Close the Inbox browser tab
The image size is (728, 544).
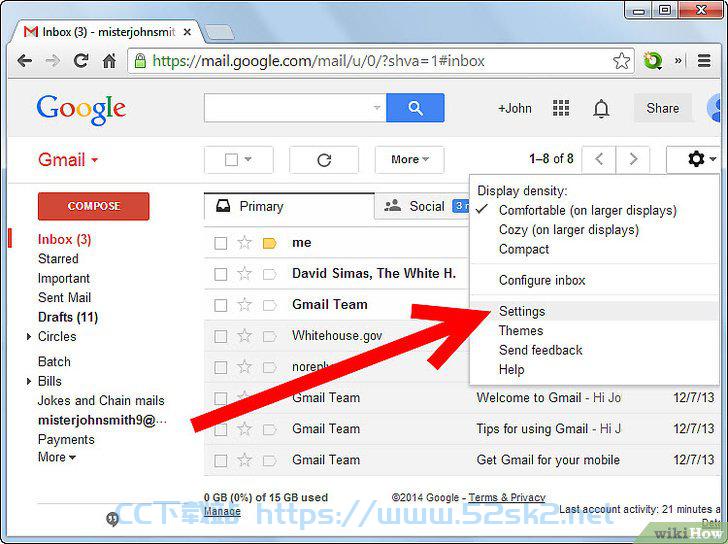pos(187,32)
